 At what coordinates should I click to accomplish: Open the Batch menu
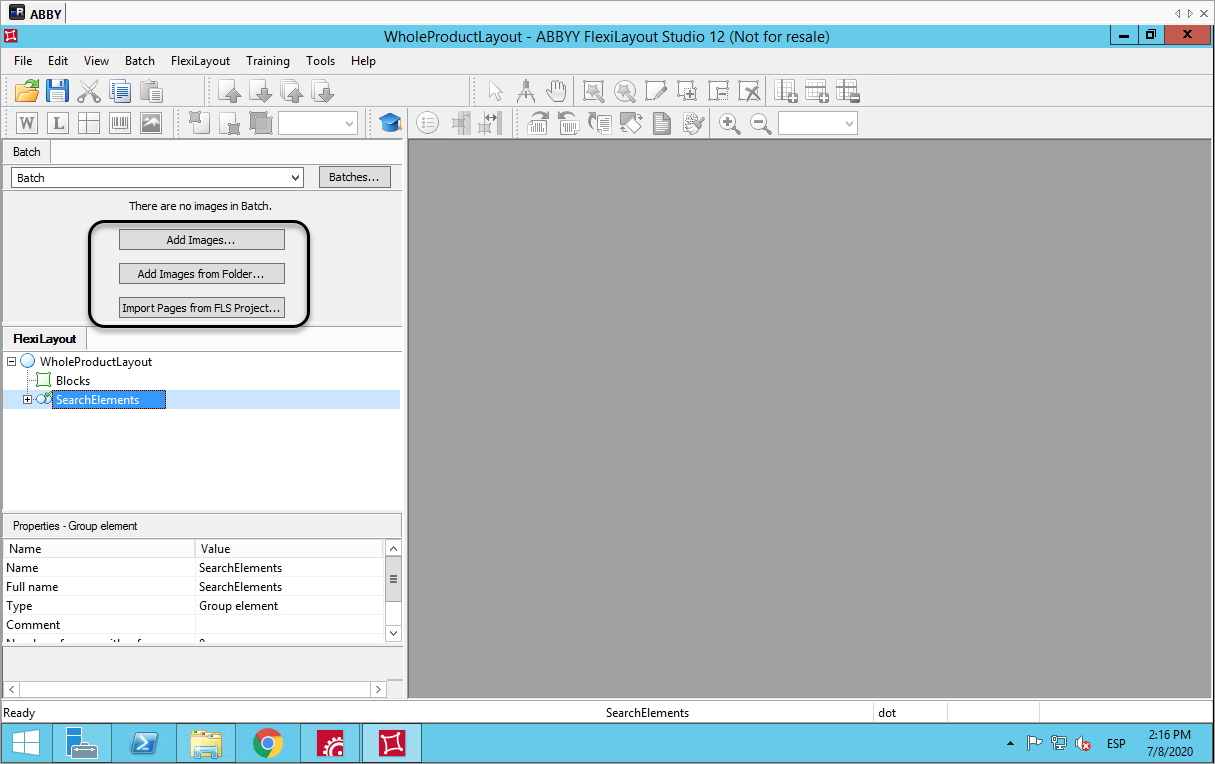point(140,61)
